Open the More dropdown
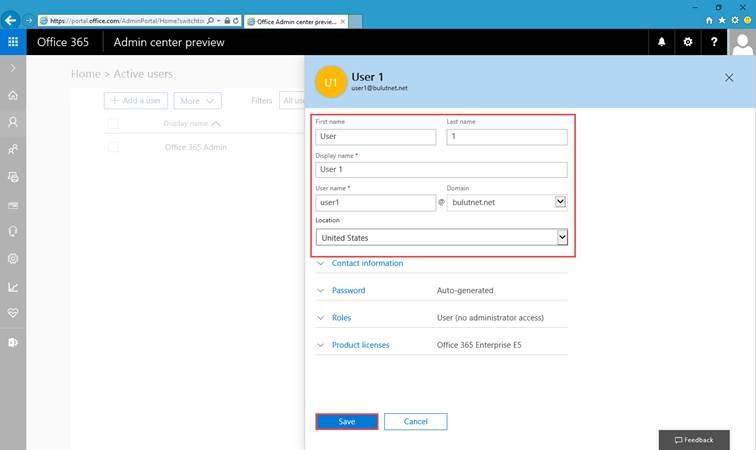The height and width of the screenshot is (450, 756). click(198, 101)
